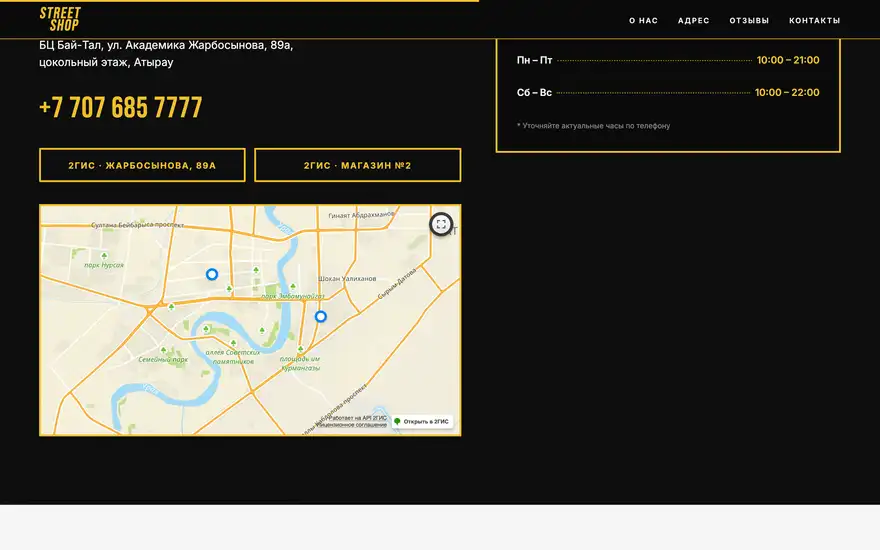Viewport: 880px width, 550px height.
Task: Click the Сб – Вс hours row label
Action: (x=534, y=93)
